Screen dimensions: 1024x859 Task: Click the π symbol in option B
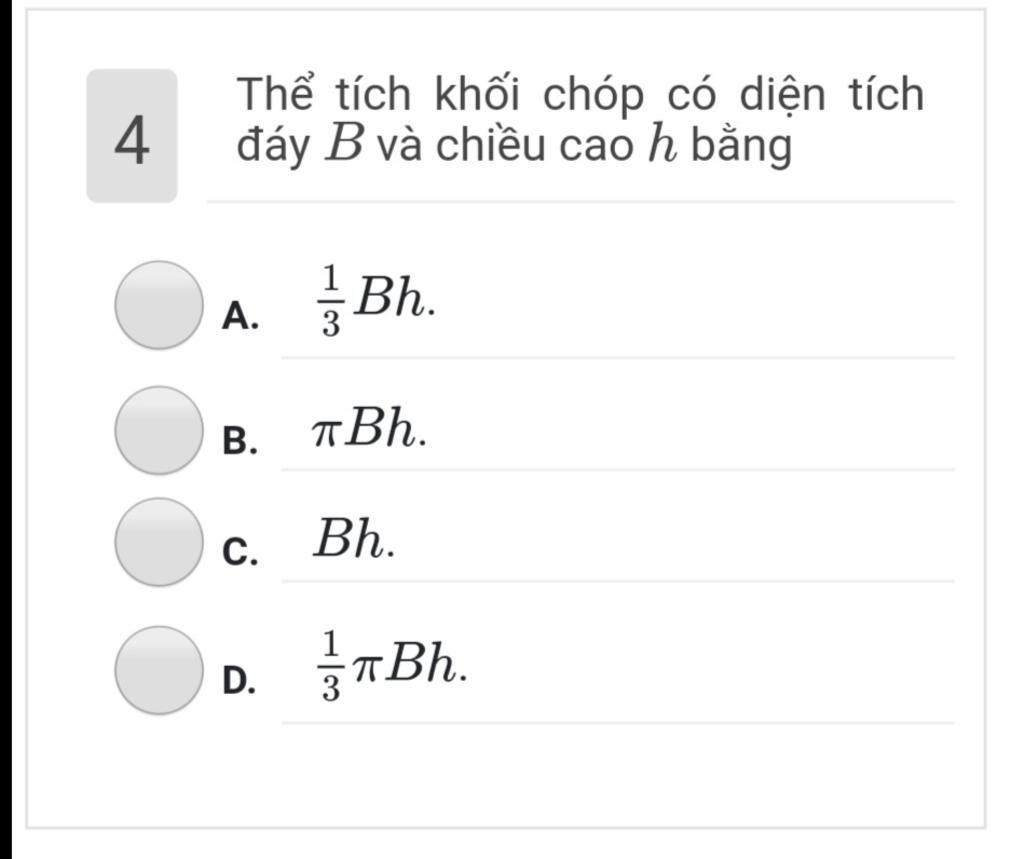[x=327, y=433]
